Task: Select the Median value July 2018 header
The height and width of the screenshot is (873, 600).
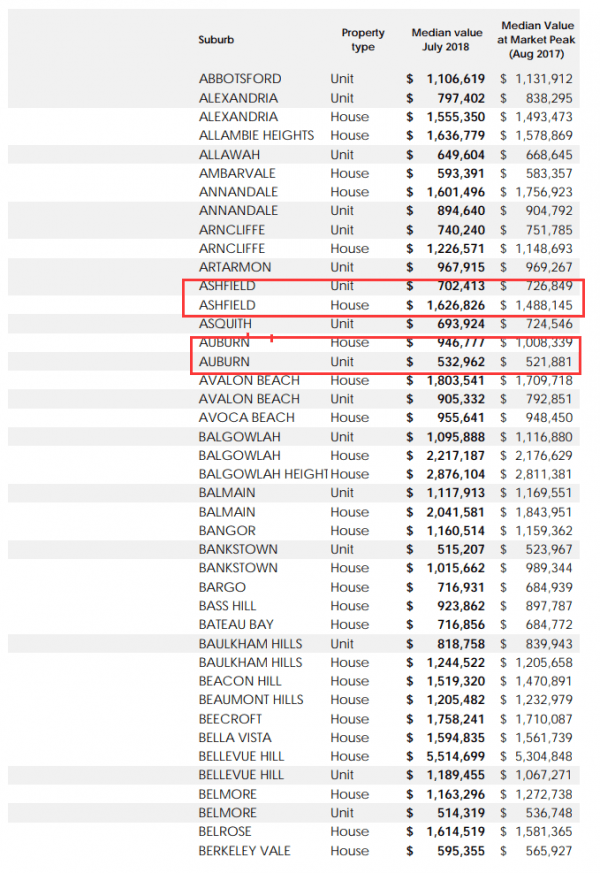Action: pyautogui.click(x=446, y=40)
